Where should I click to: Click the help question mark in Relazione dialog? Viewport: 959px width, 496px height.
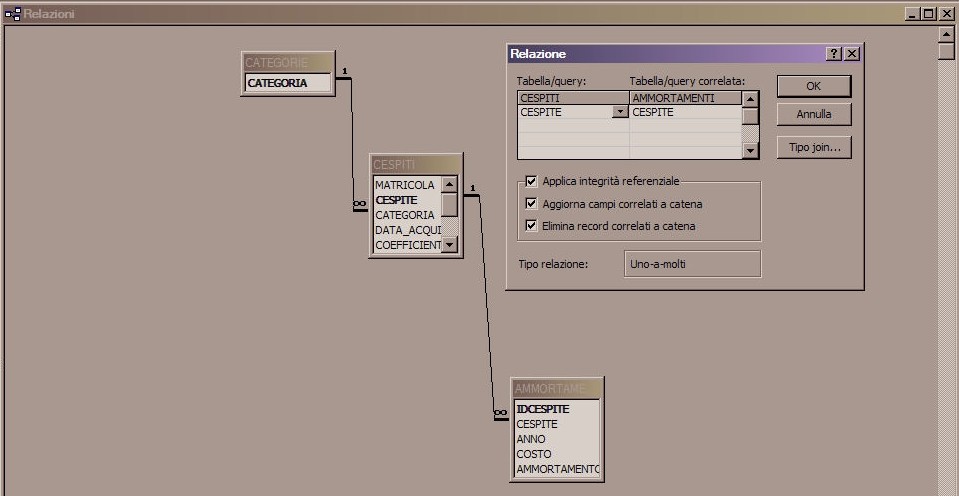click(834, 54)
